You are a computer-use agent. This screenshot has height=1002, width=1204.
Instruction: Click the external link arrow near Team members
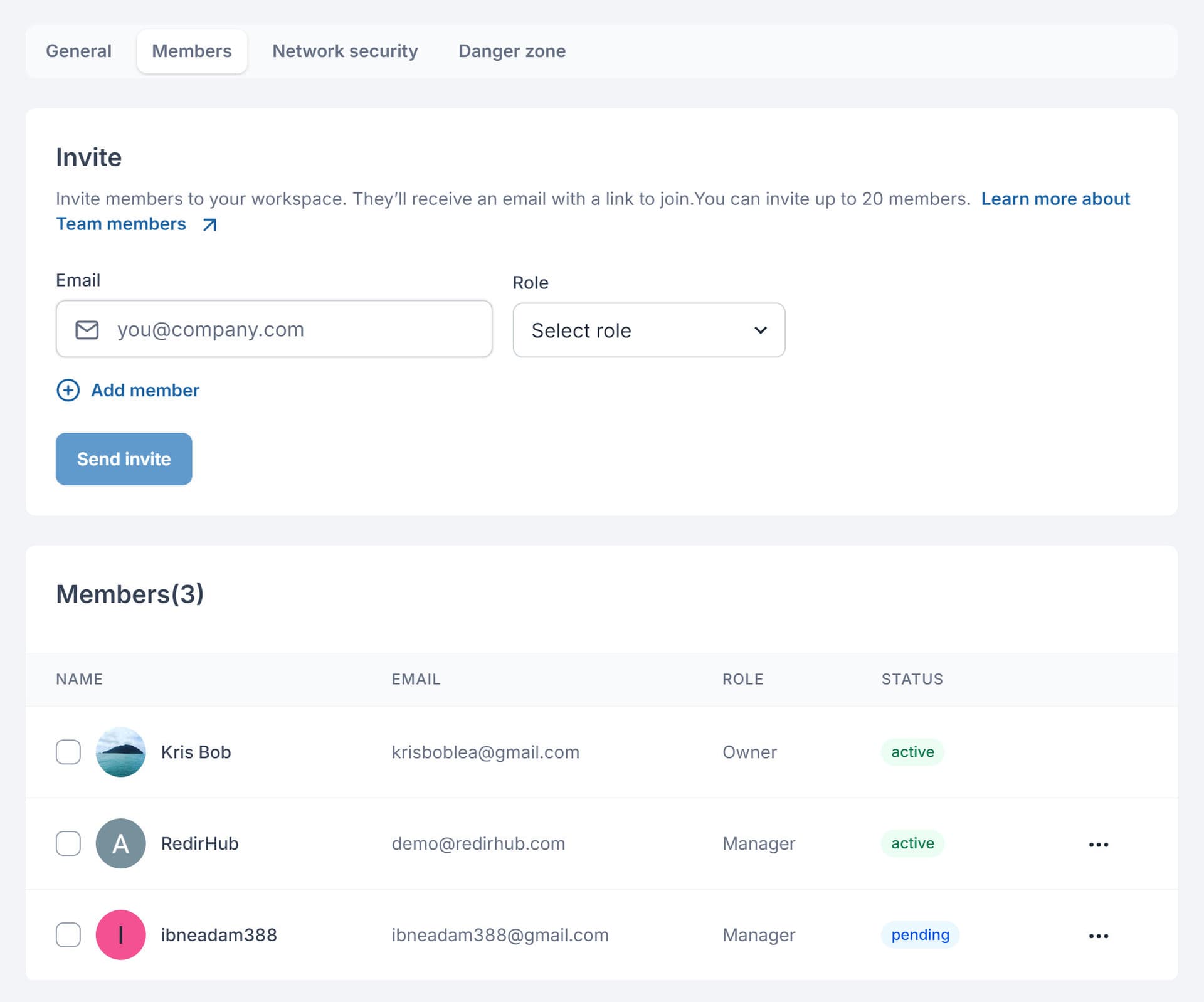(x=208, y=224)
